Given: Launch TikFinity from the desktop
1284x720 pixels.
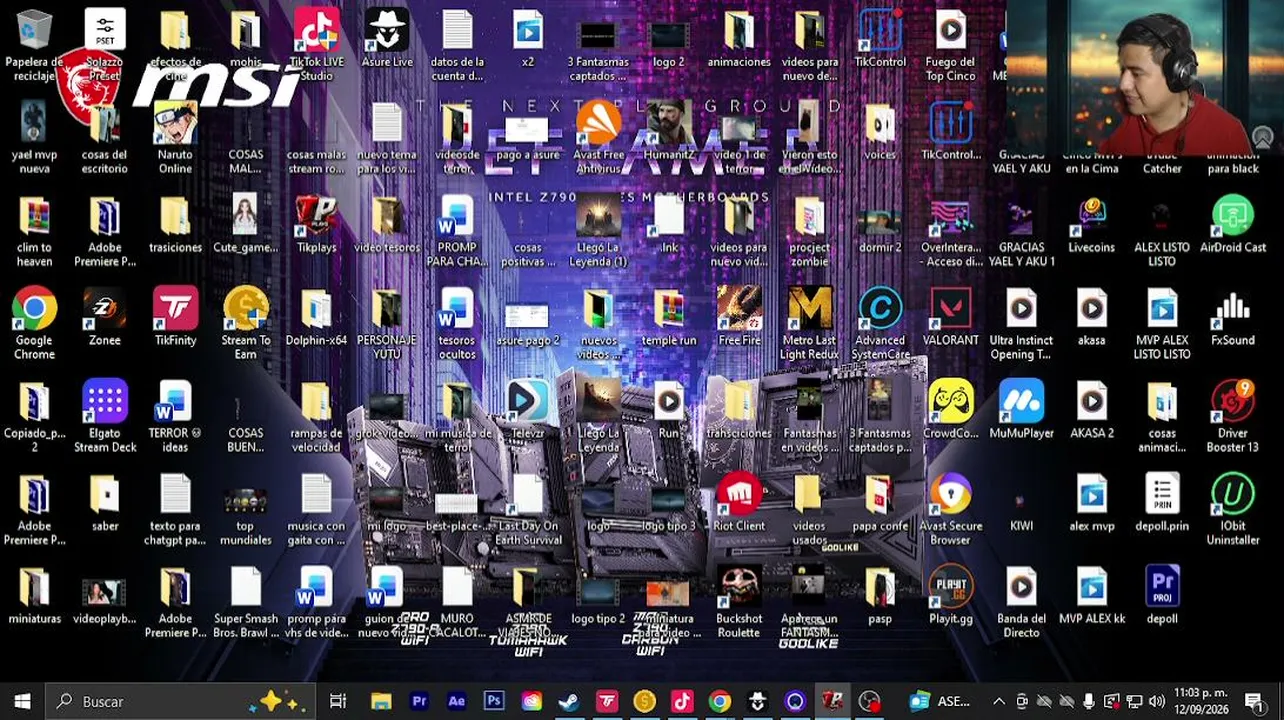Looking at the screenshot, I should pos(175,318).
